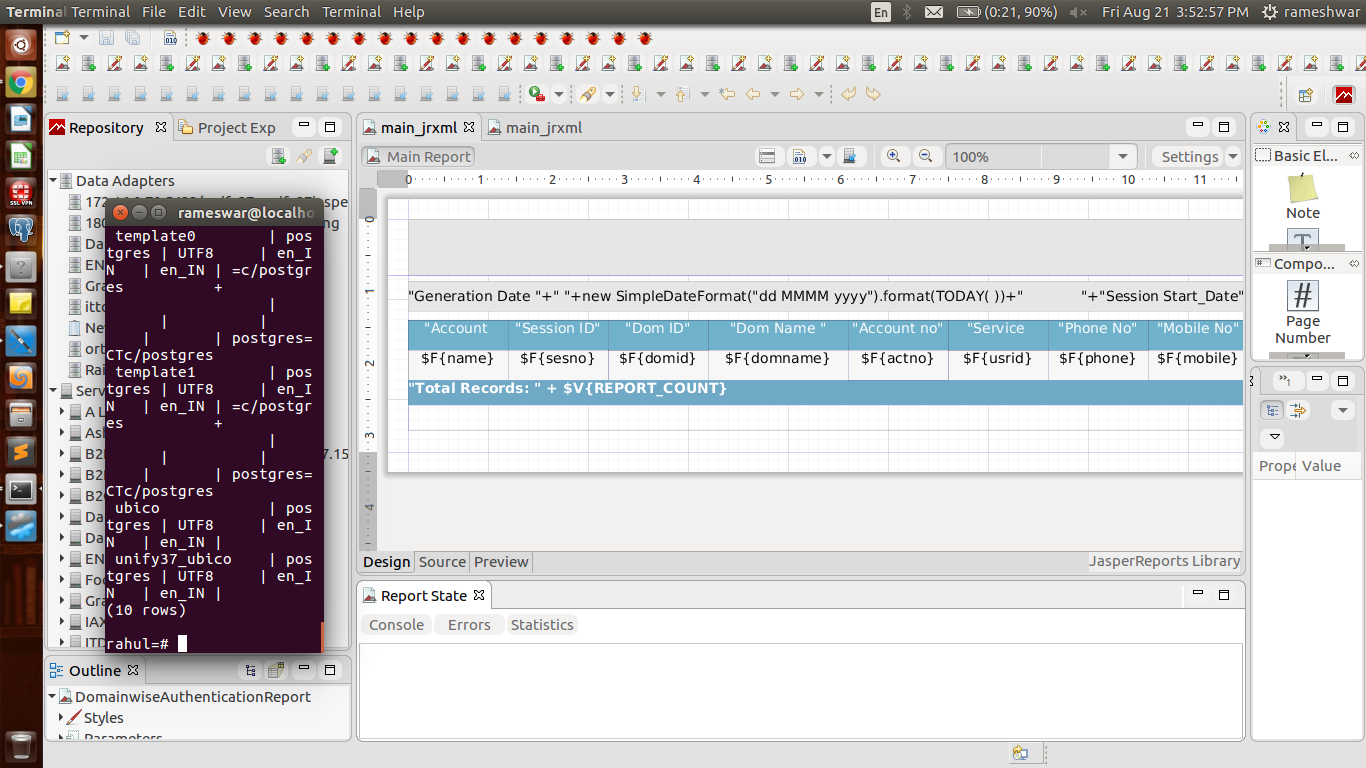Open the 100% zoom combo box
The height and width of the screenshot is (768, 1366).
pyautogui.click(x=1041, y=157)
